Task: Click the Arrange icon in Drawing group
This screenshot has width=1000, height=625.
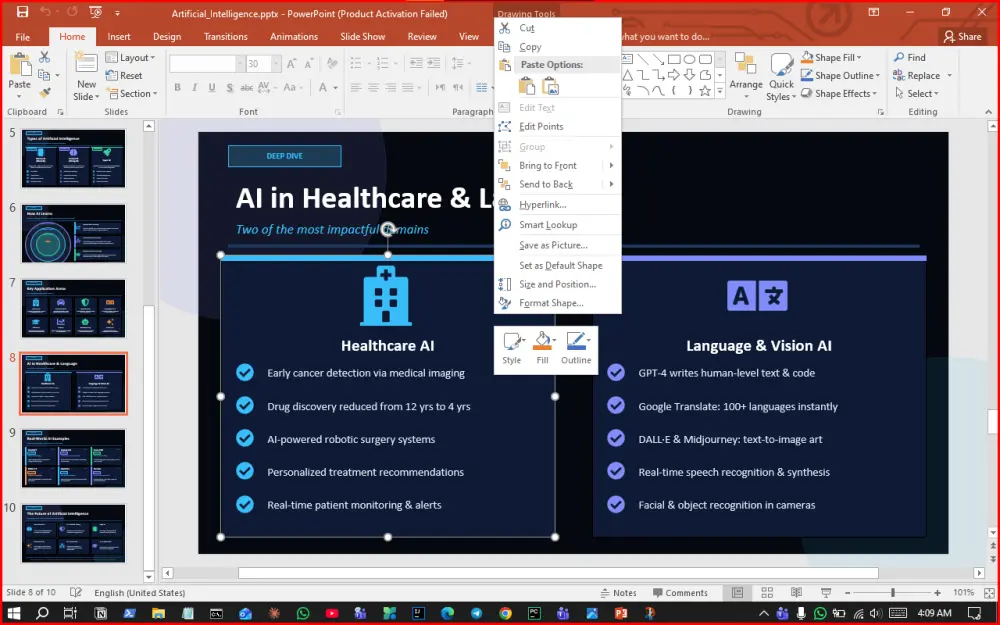Action: tap(745, 65)
